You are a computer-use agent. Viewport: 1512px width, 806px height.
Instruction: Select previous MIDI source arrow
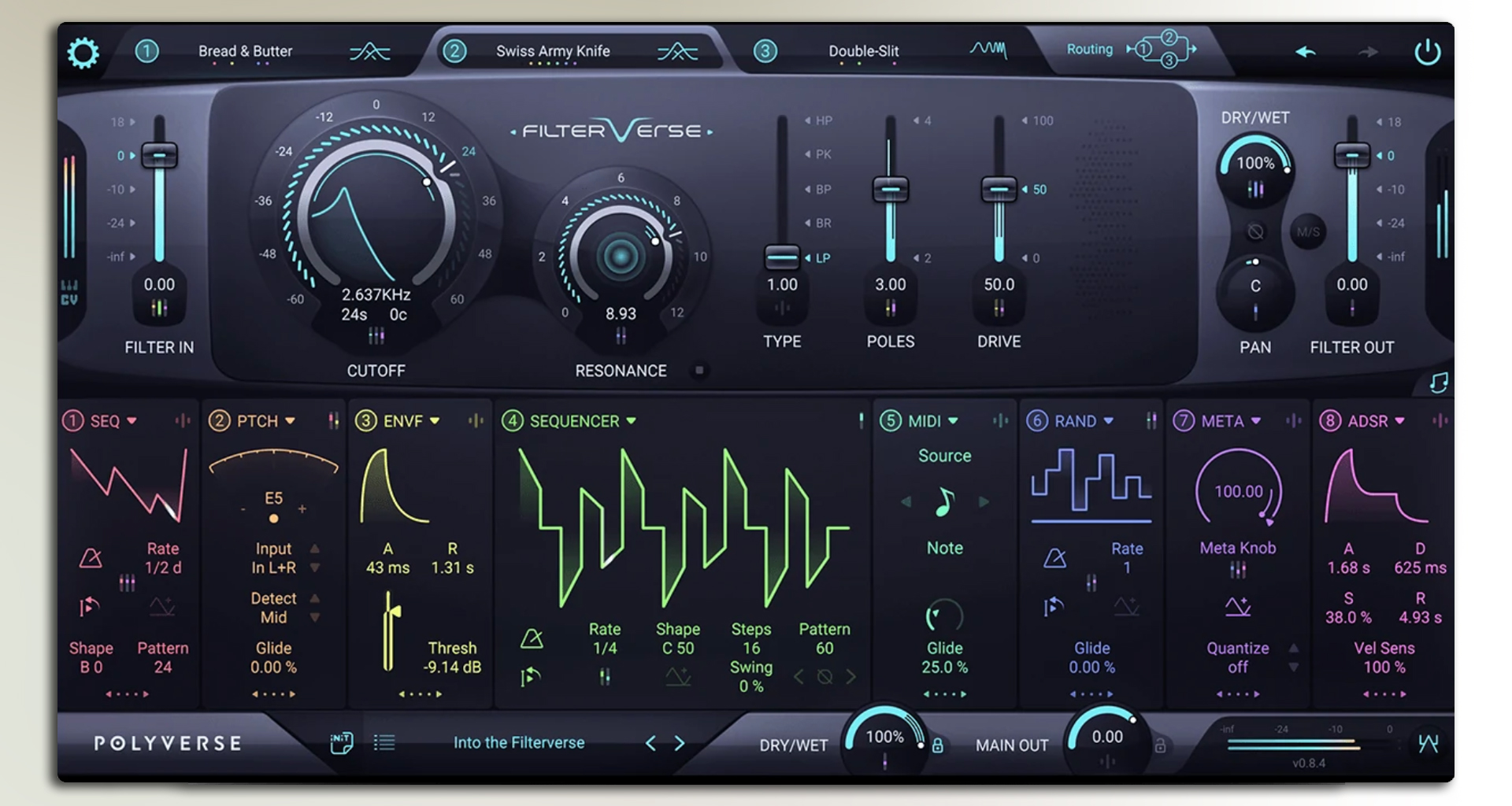point(906,501)
